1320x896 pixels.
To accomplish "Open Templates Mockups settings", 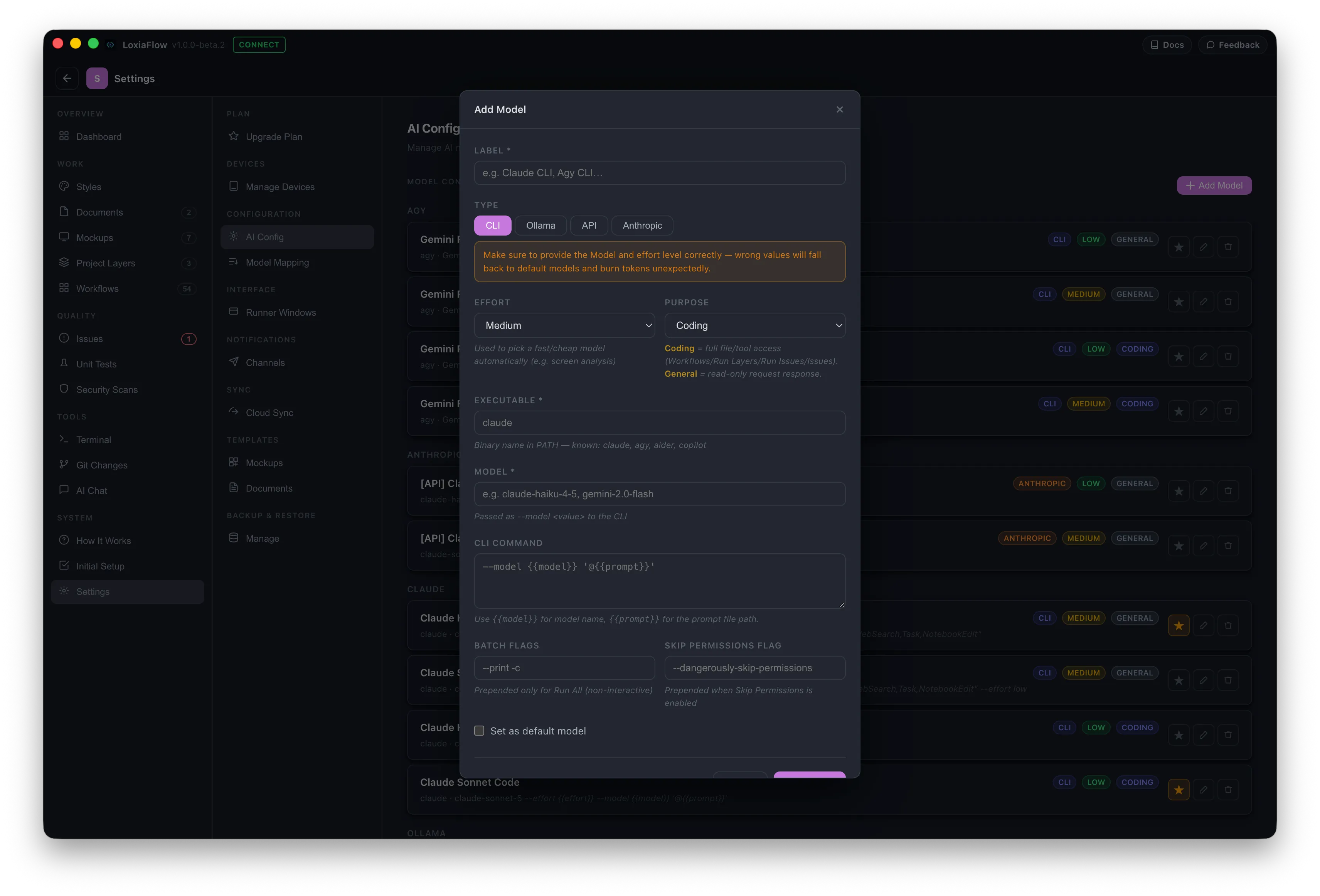I will click(x=297, y=463).
